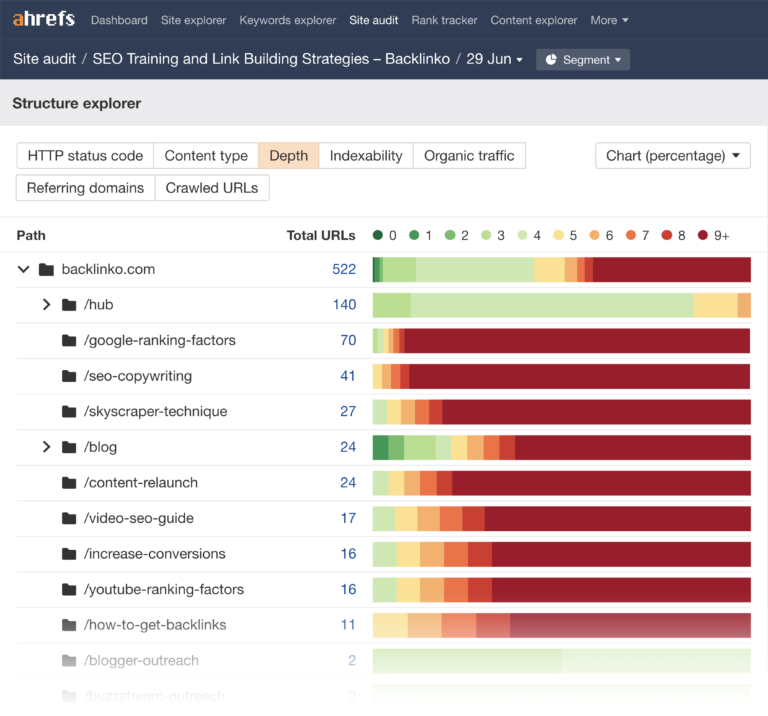Switch the view to HTTP status code
Viewport: 768px width, 716px height.
(85, 156)
